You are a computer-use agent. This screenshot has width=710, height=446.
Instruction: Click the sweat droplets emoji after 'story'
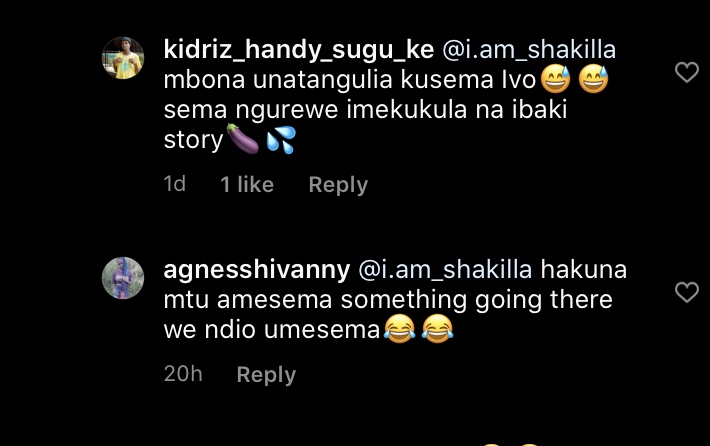(281, 139)
